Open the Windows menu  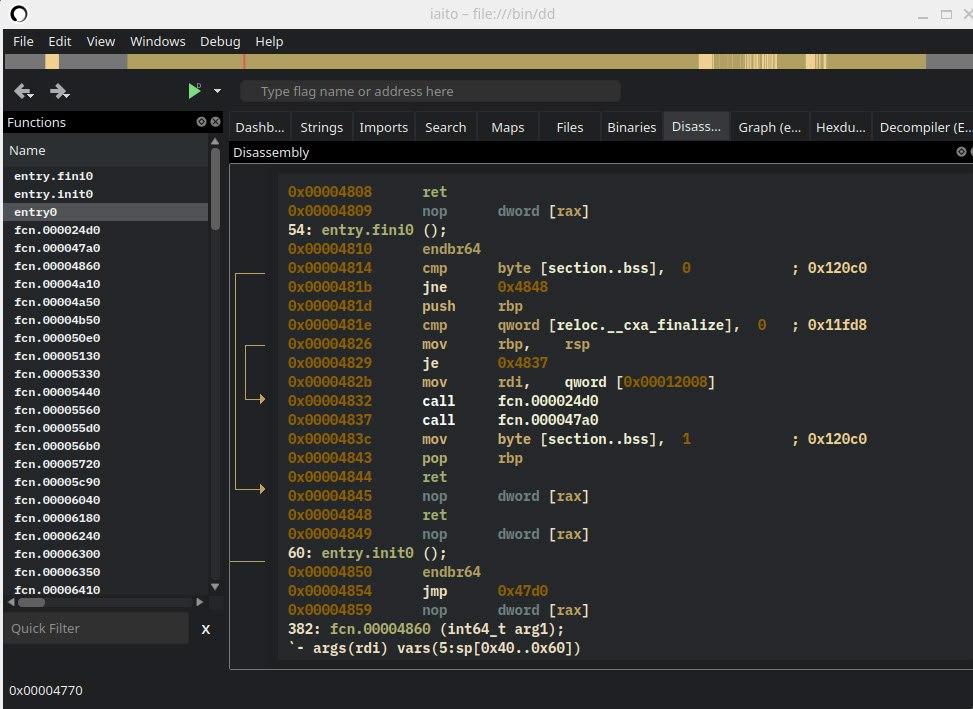click(157, 41)
